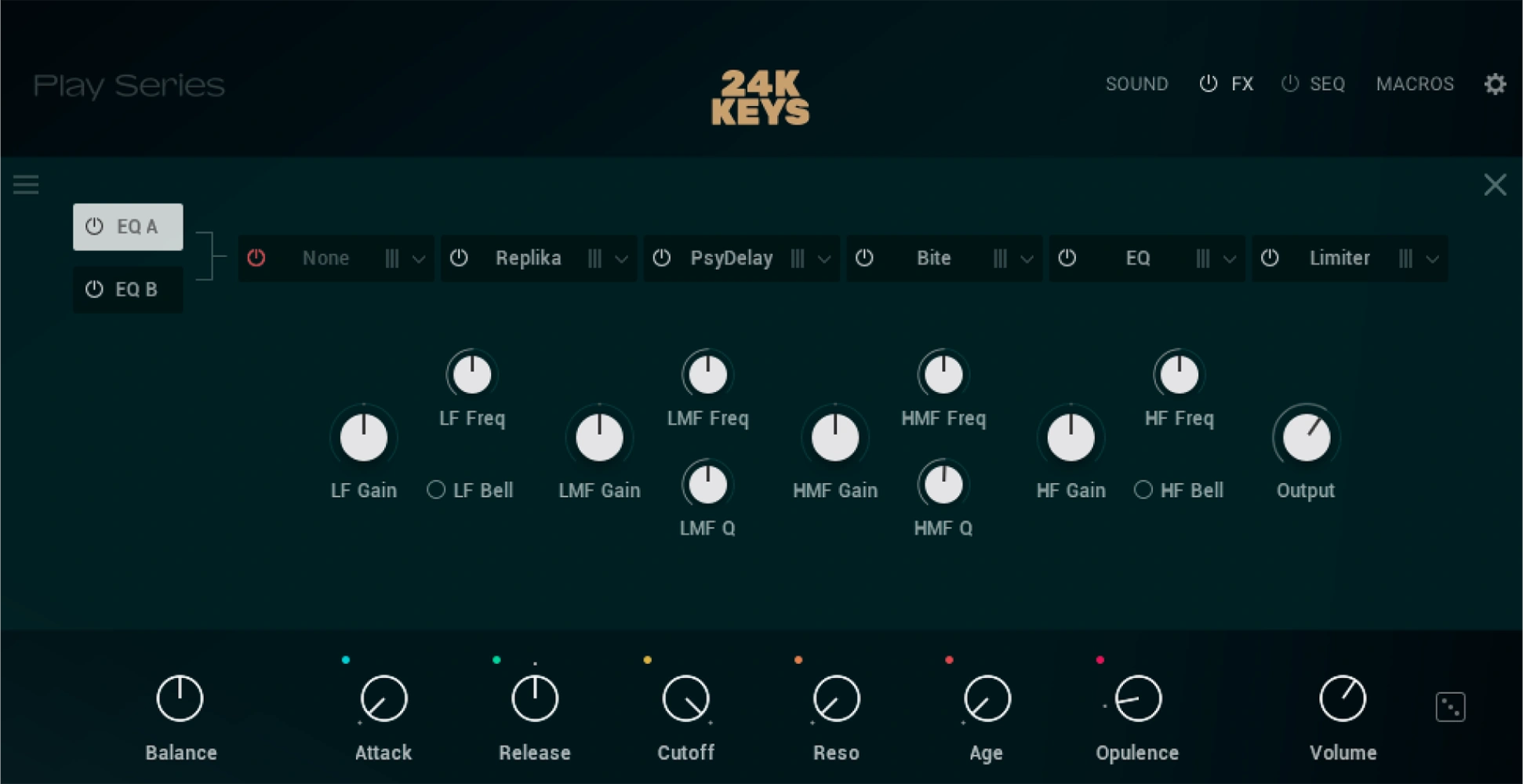The image size is (1523, 784).
Task: Open the hamburger menu at top left
Action: pyautogui.click(x=26, y=184)
